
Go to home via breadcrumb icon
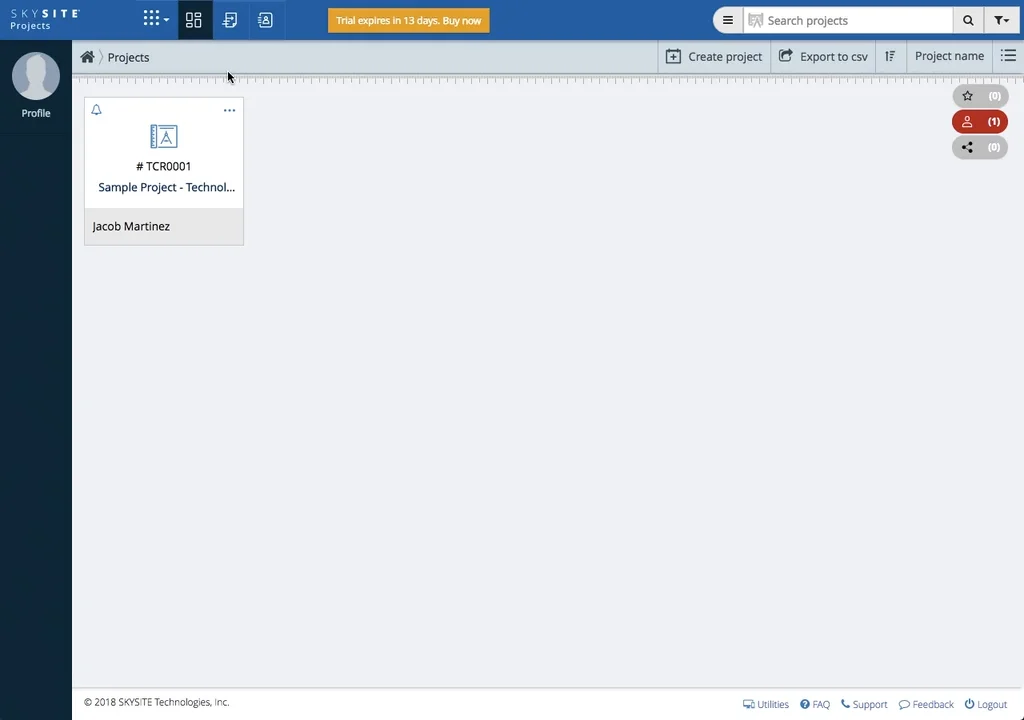88,57
